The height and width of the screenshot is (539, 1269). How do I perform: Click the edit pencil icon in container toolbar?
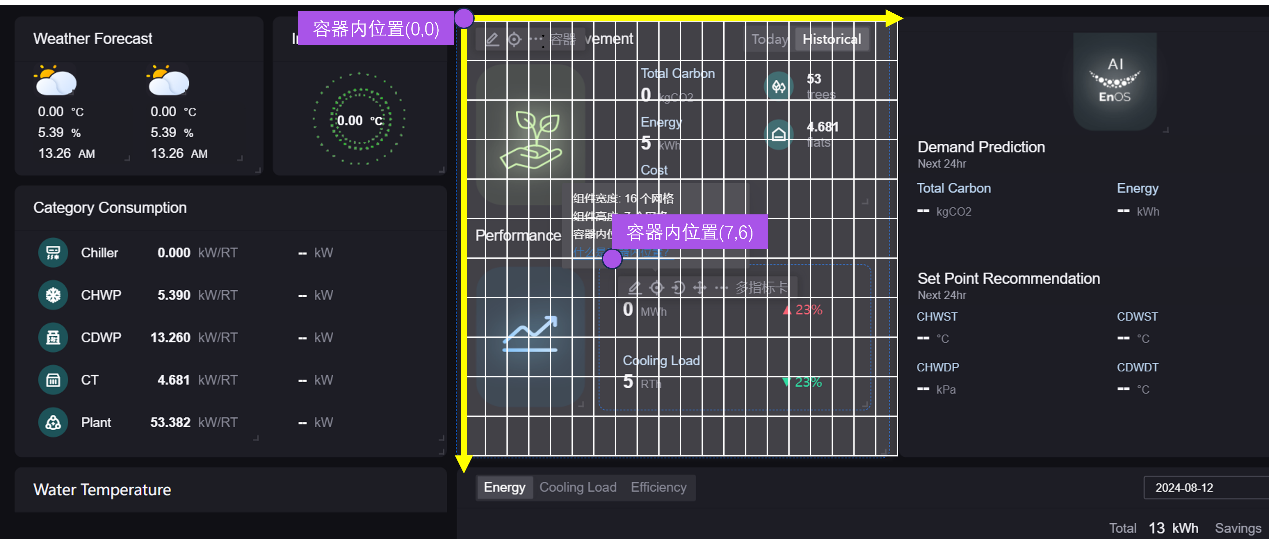coord(492,39)
